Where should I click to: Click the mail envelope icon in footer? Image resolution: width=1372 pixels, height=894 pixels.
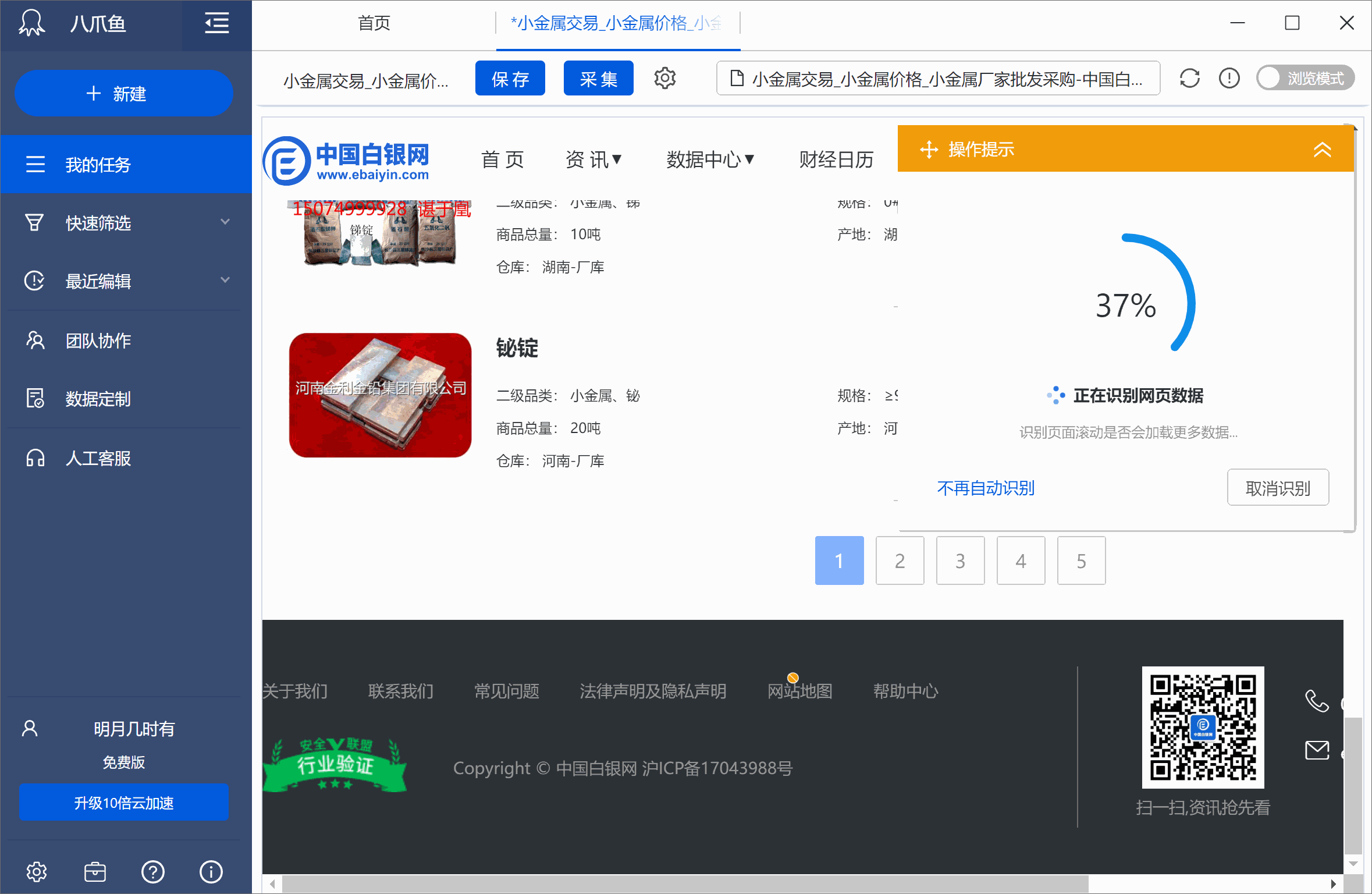[x=1317, y=750]
